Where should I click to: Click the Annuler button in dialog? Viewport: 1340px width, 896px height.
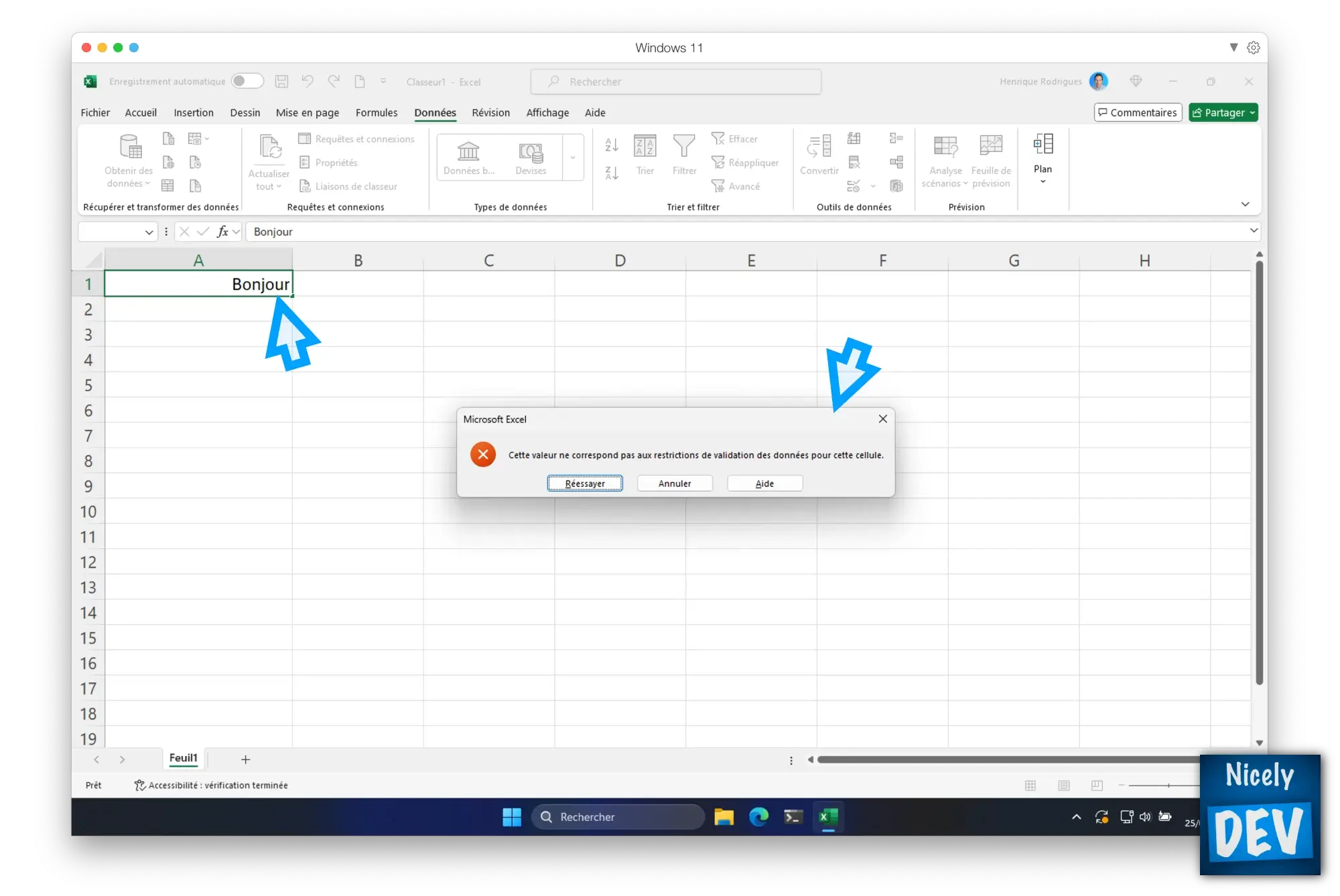(674, 483)
